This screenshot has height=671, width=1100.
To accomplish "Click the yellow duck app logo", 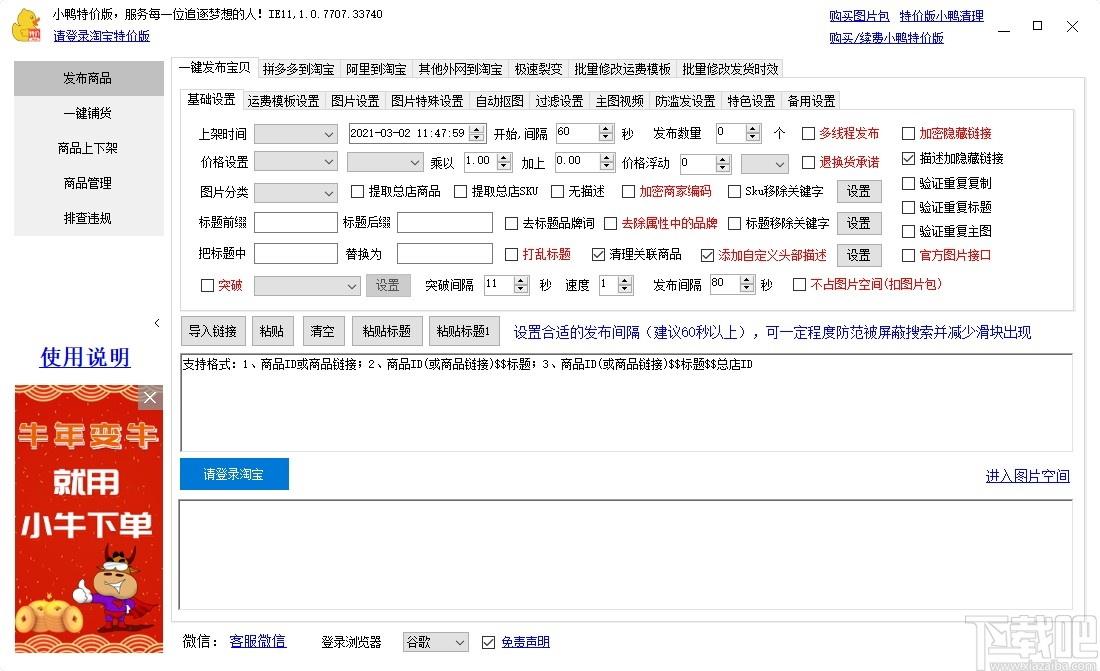I will coord(27,25).
